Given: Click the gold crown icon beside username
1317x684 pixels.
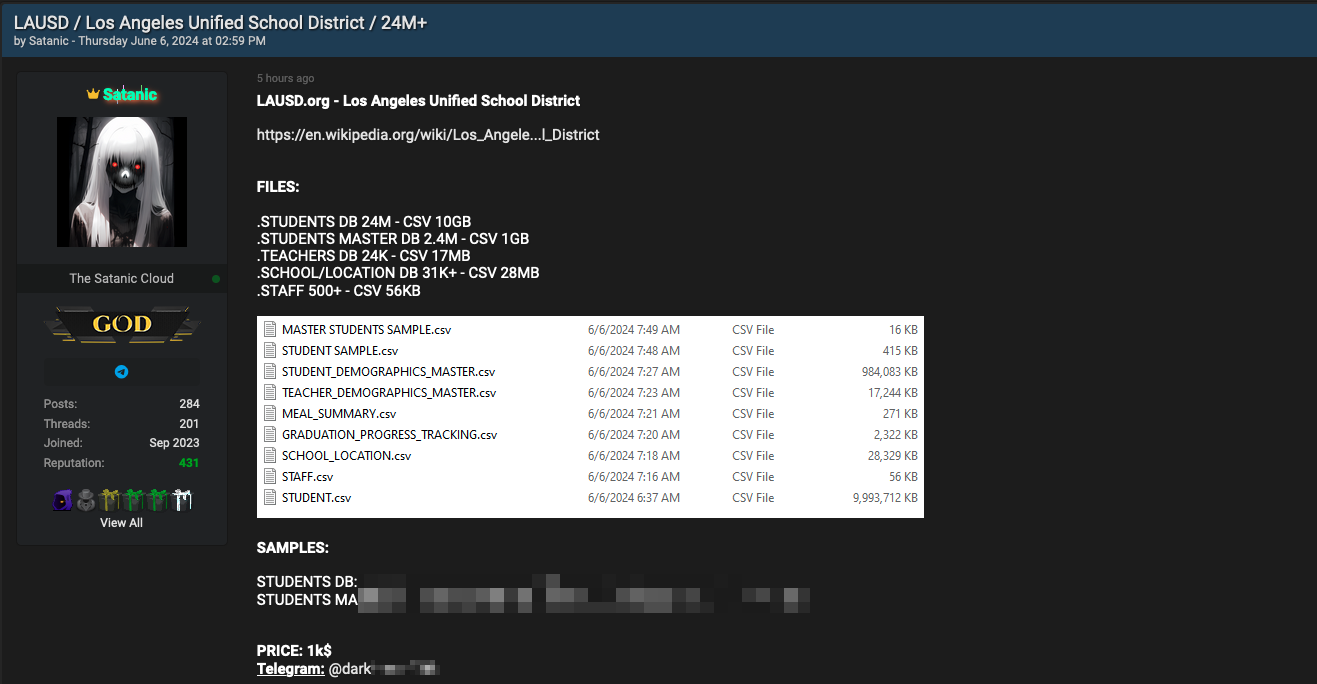Looking at the screenshot, I should click(x=93, y=94).
